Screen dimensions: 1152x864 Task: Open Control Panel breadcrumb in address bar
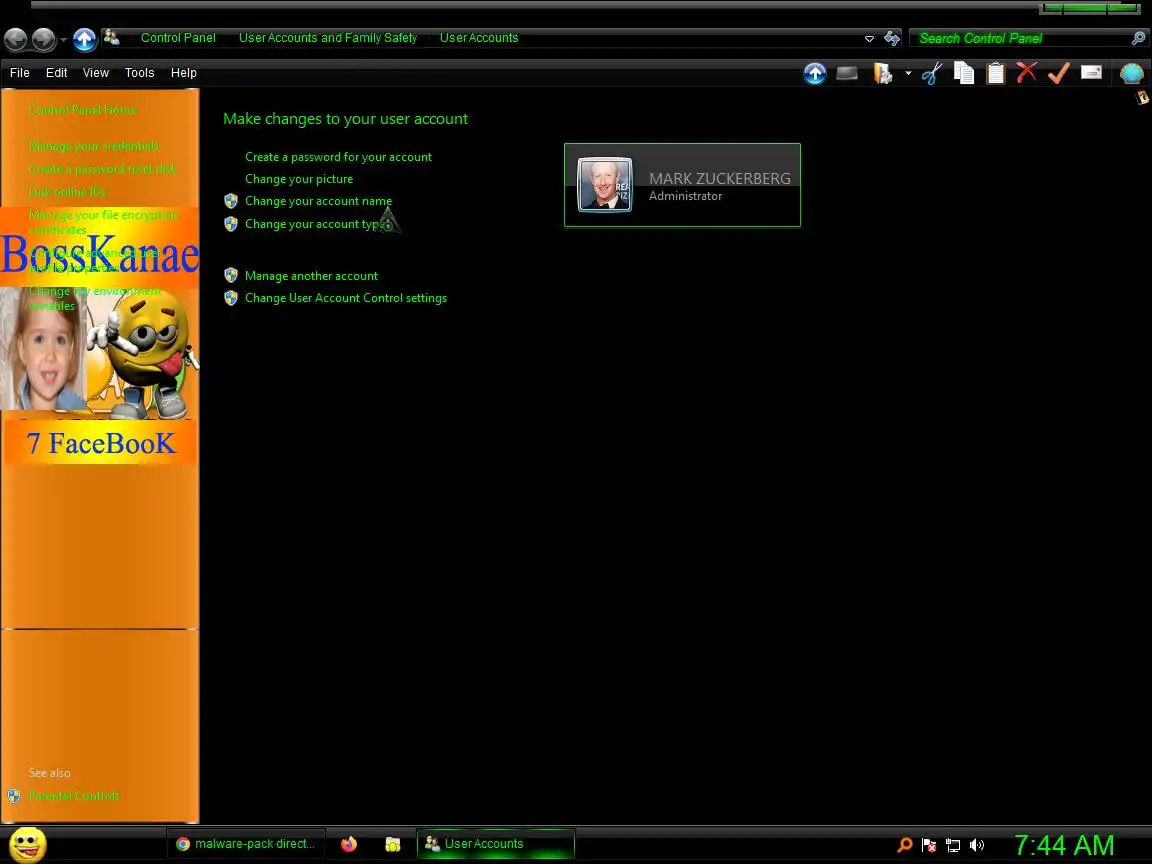click(x=178, y=37)
